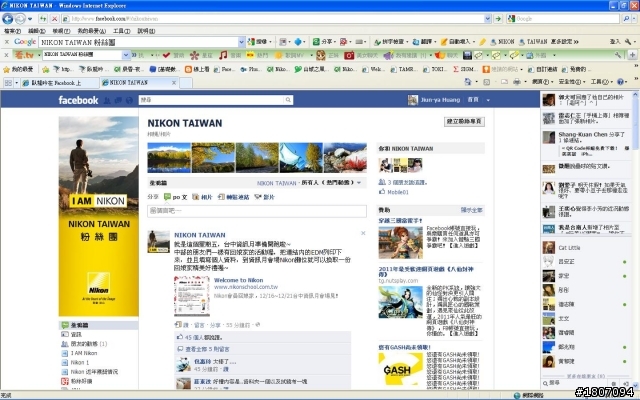Click the Facebook search field
Screen dimensions: 640x400
(211, 100)
